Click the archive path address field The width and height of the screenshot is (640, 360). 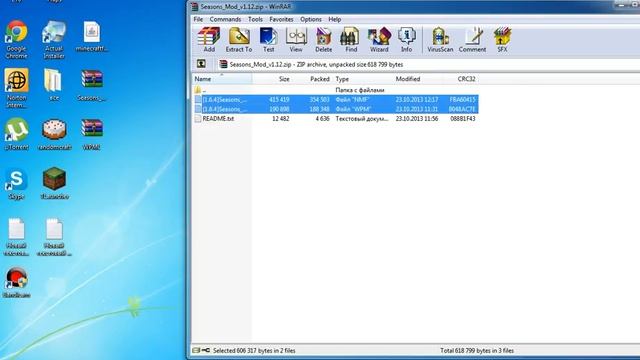428,64
